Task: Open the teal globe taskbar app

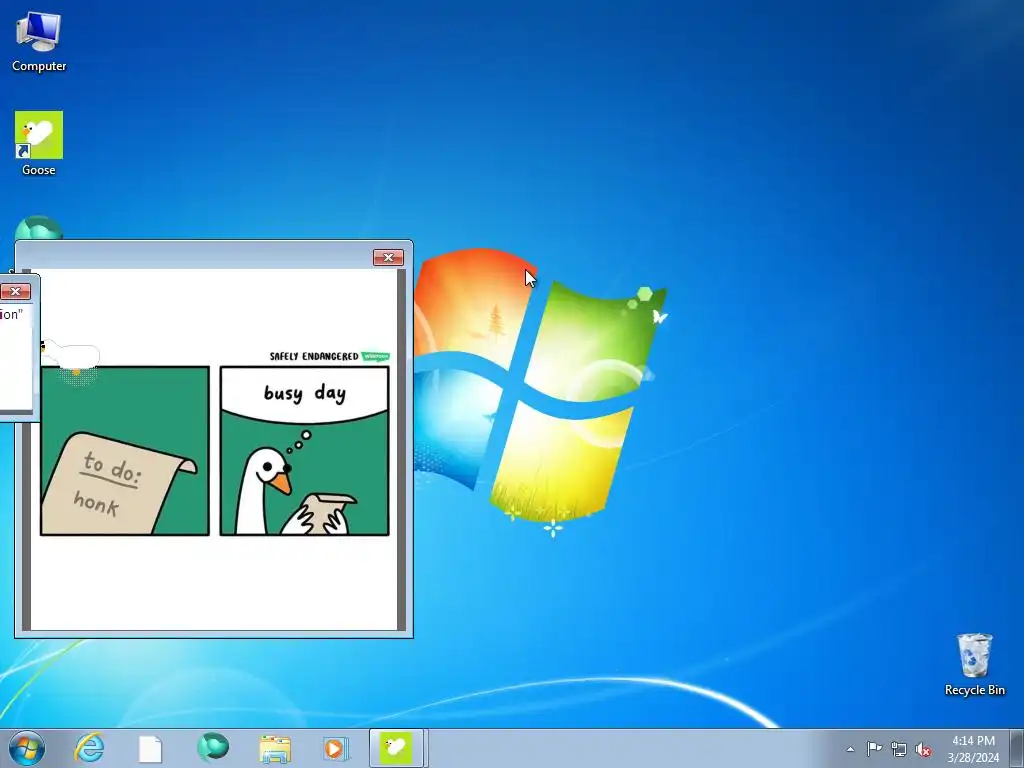Action: click(x=213, y=748)
